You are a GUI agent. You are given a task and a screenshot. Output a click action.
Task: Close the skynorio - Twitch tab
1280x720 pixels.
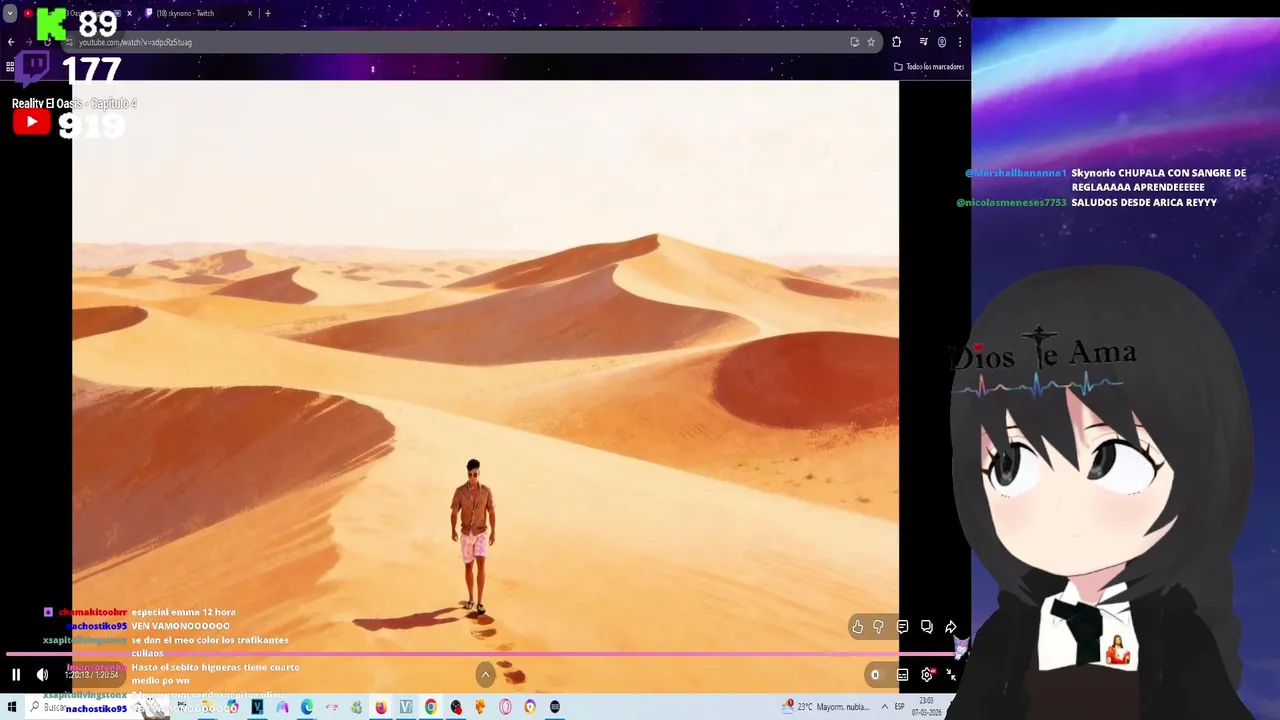(x=250, y=13)
